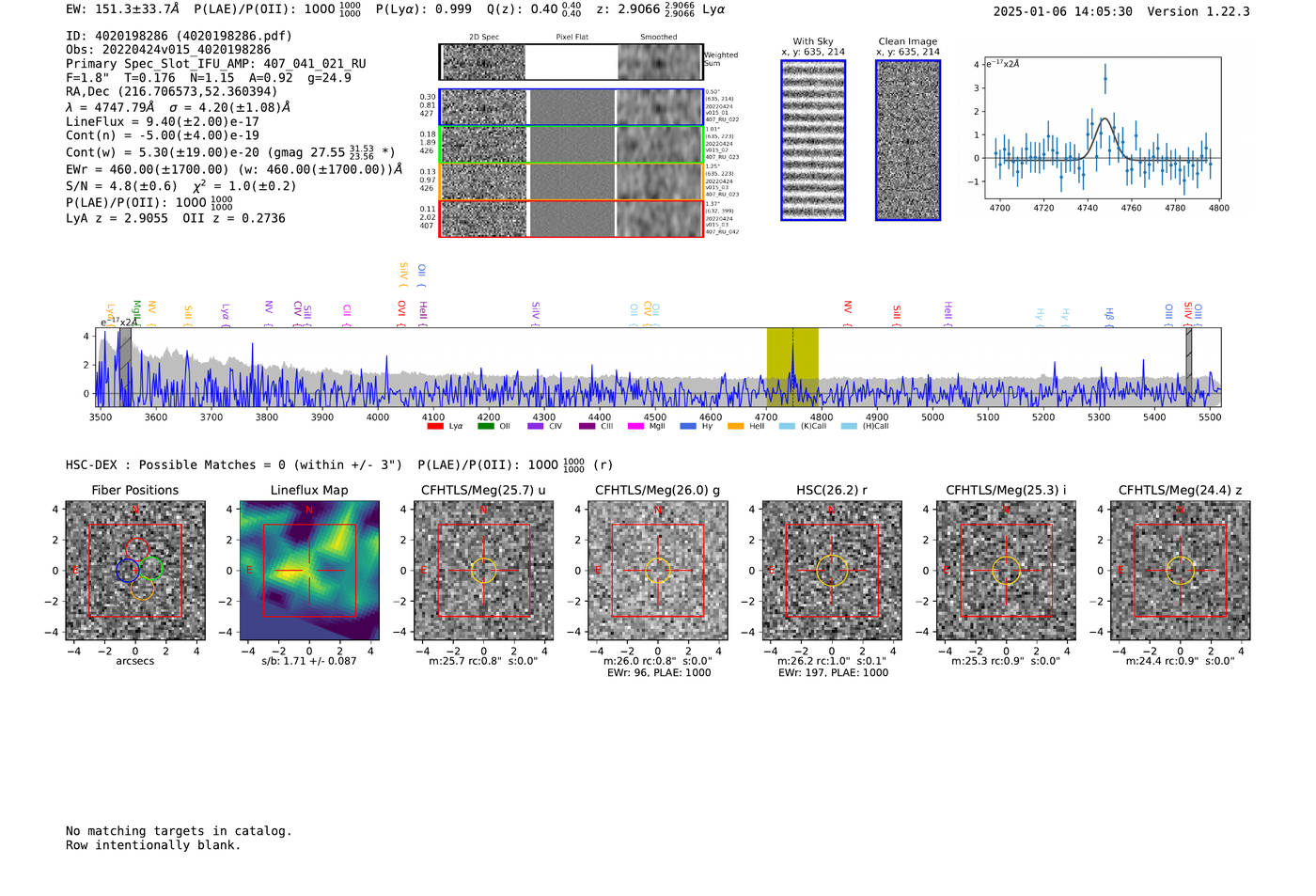Select the red-bordered fiber spectrum row
The width and height of the screenshot is (1316, 896).
coord(571,218)
